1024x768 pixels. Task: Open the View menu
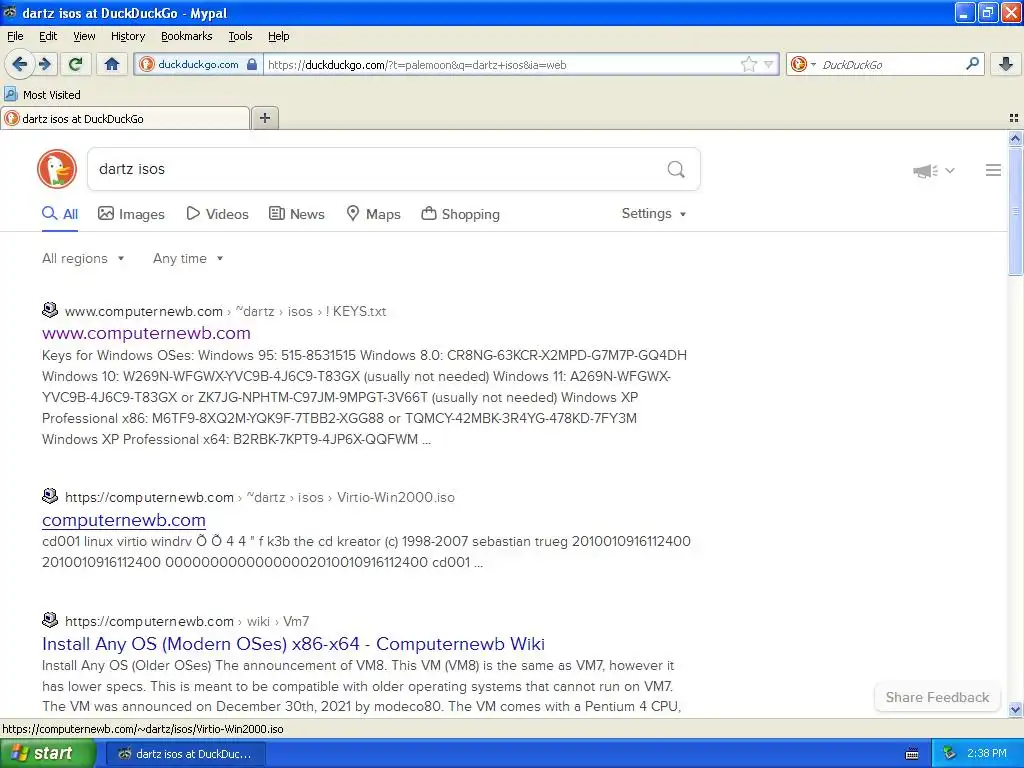pyautogui.click(x=84, y=36)
